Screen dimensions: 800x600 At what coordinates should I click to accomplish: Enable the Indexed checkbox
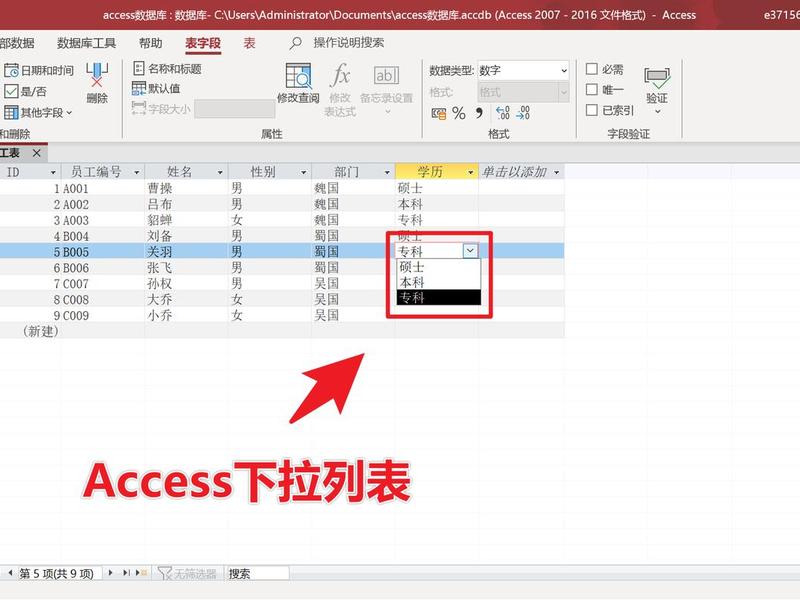coord(591,110)
